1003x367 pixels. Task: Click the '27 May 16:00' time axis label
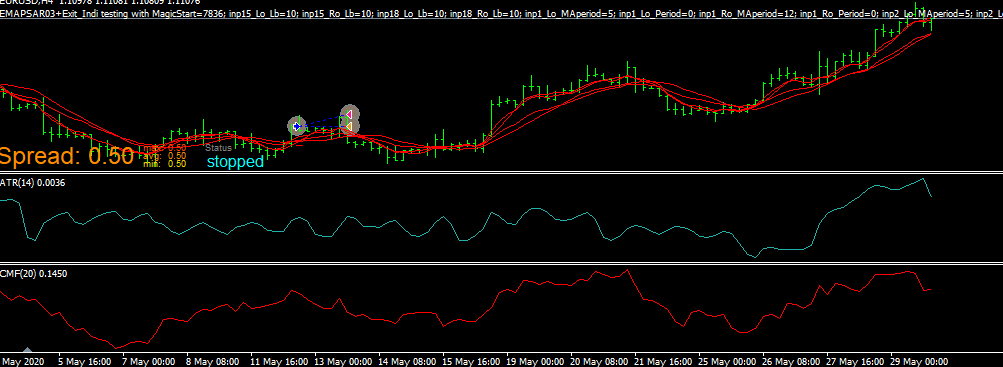click(855, 361)
